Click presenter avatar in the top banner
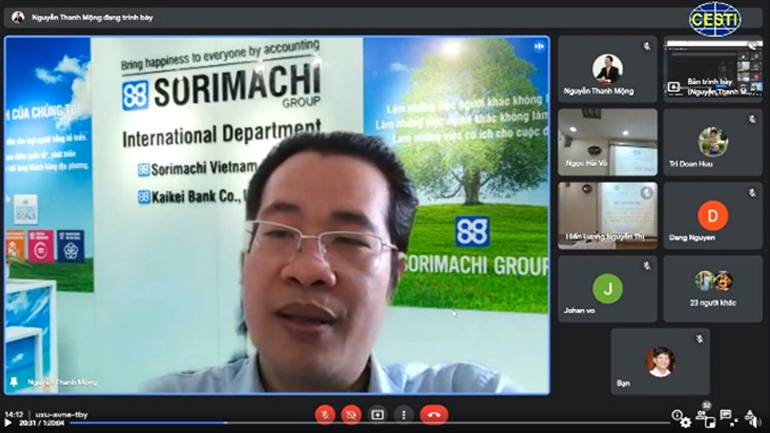This screenshot has height=433, width=770. click(18, 17)
